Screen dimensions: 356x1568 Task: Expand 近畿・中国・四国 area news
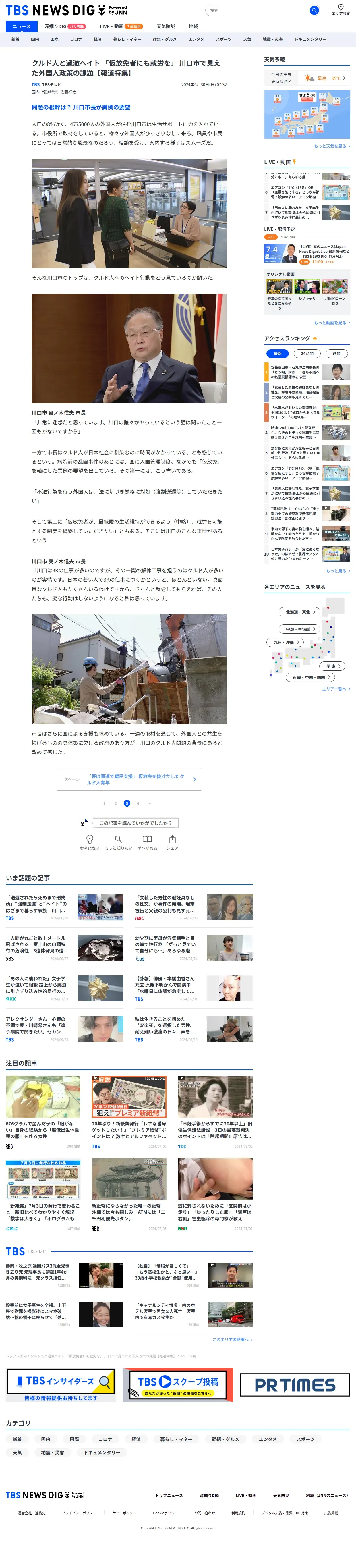tap(310, 678)
